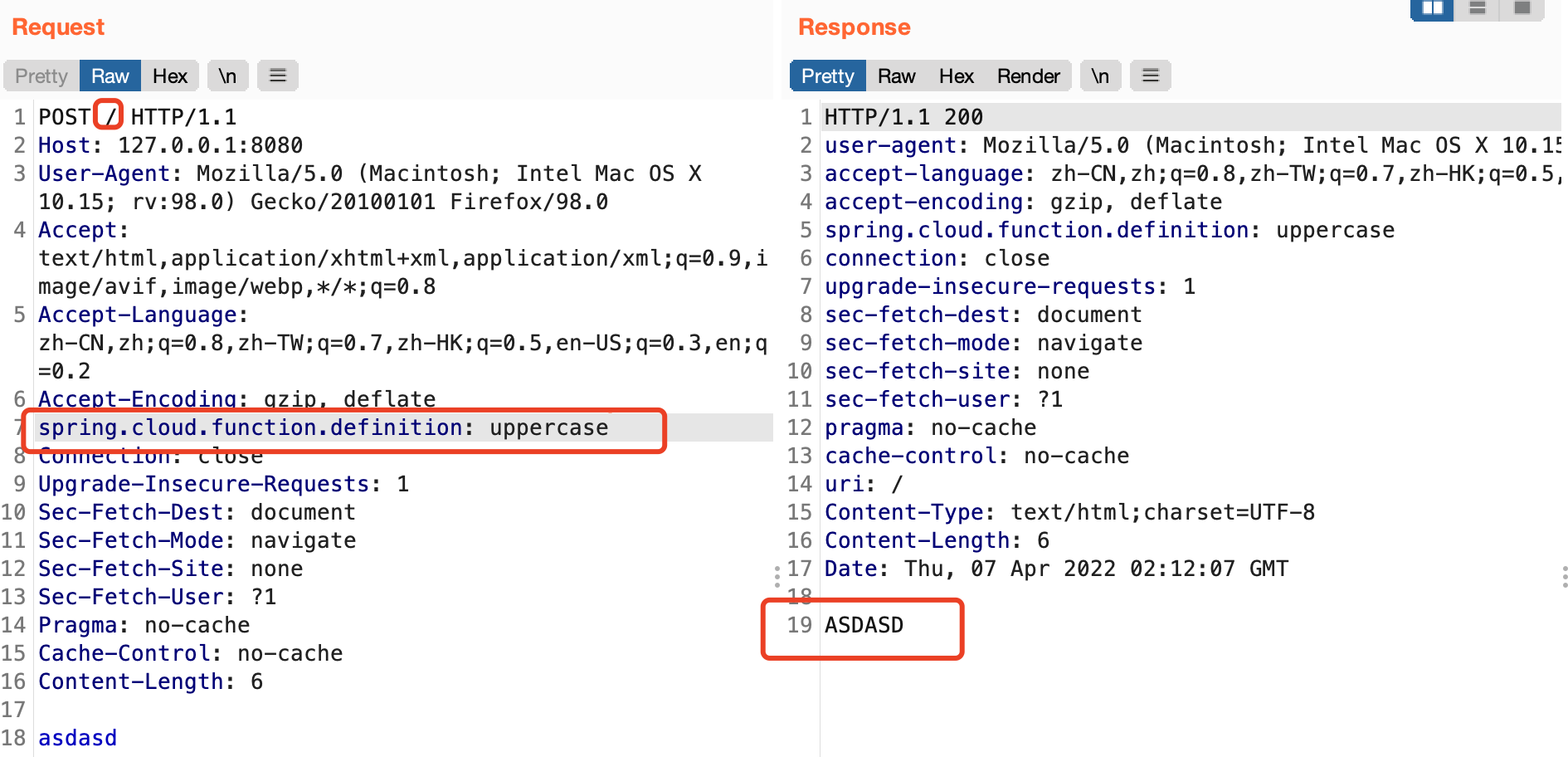Screen dimensions: 1568x757
Task: Open the Request panel hamburger options menu
Action: [278, 76]
